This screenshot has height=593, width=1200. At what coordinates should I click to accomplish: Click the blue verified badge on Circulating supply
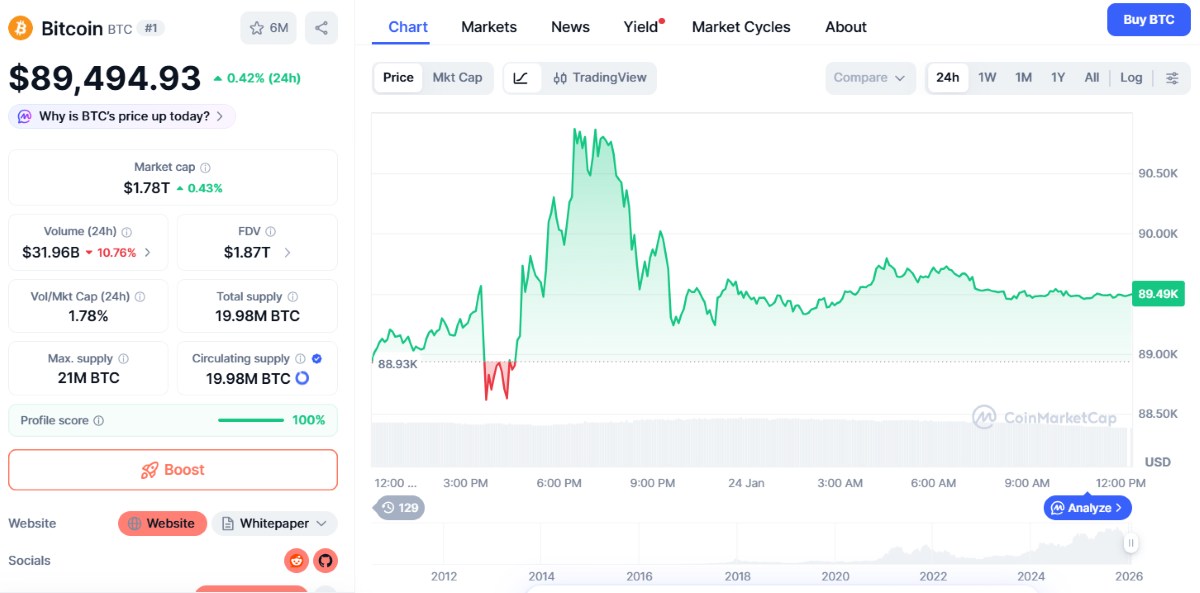pyautogui.click(x=317, y=359)
